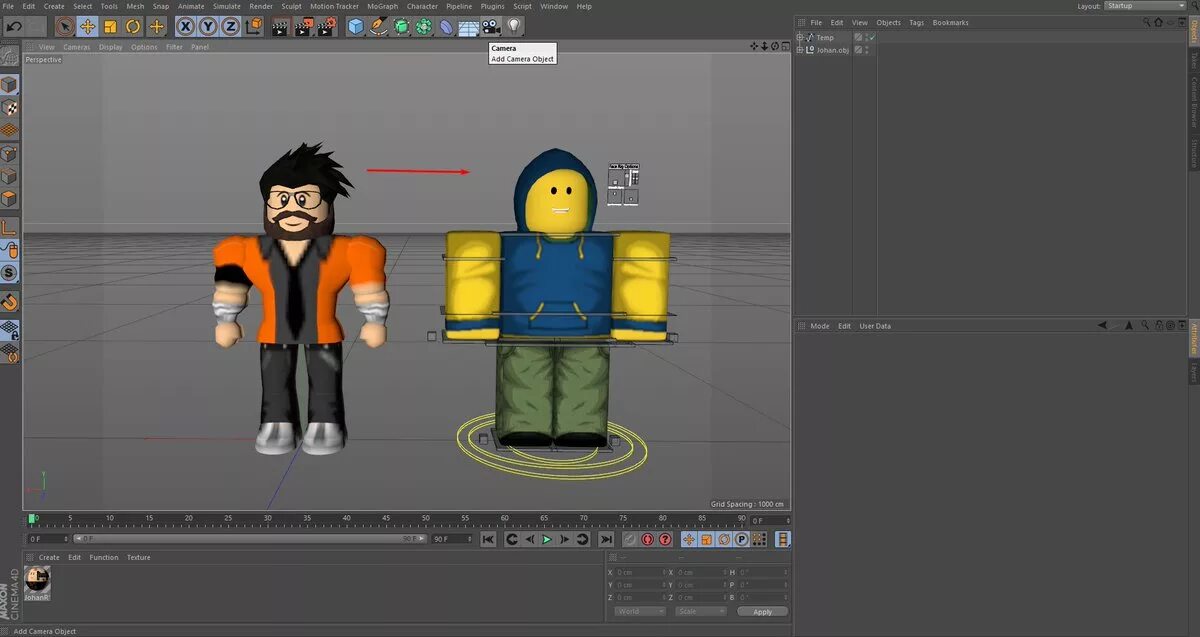Image resolution: width=1200 pixels, height=637 pixels.
Task: Toggle Autokeying red circle button
Action: (x=648, y=539)
